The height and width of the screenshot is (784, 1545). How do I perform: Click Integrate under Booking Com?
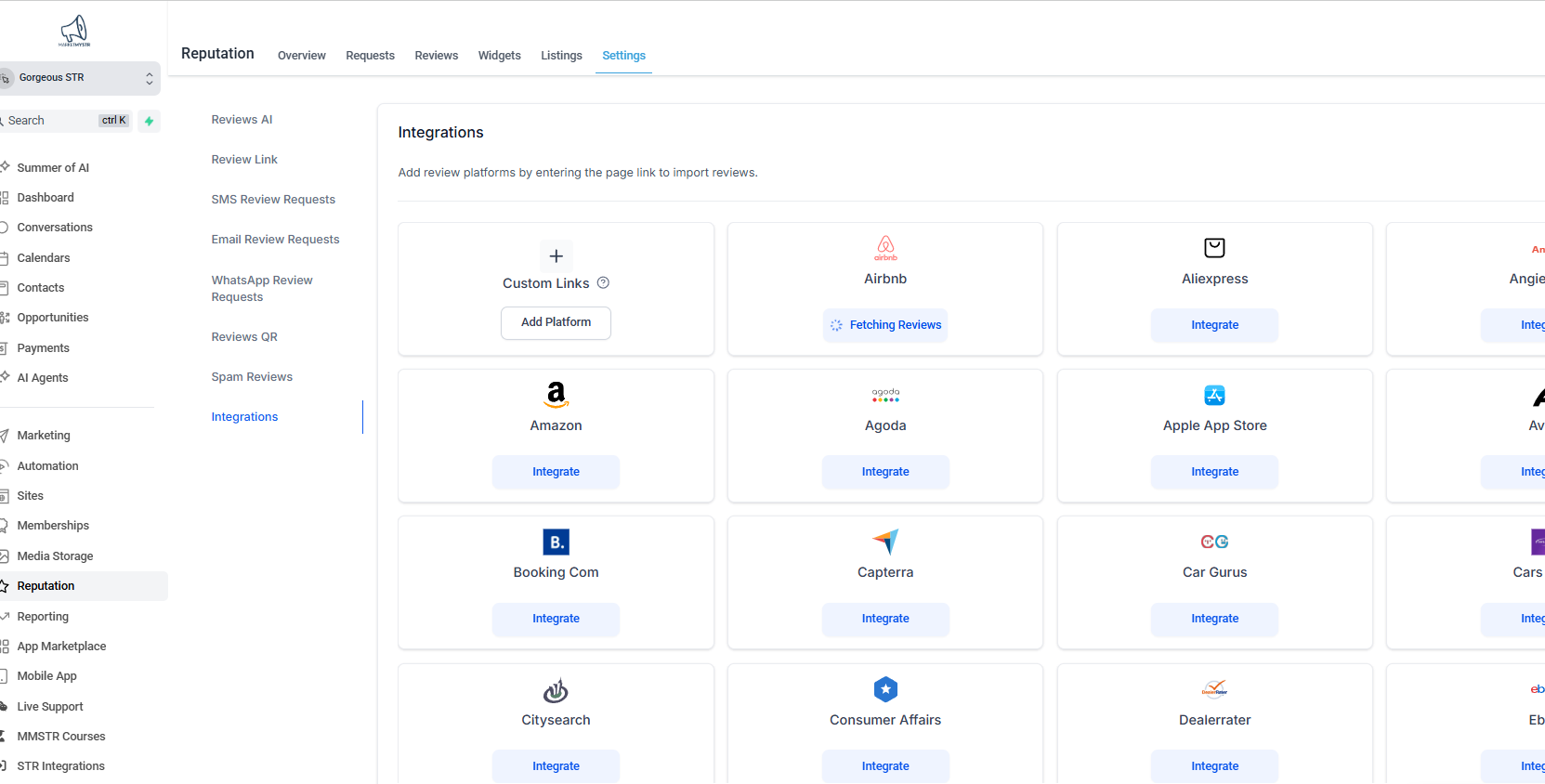tap(556, 619)
